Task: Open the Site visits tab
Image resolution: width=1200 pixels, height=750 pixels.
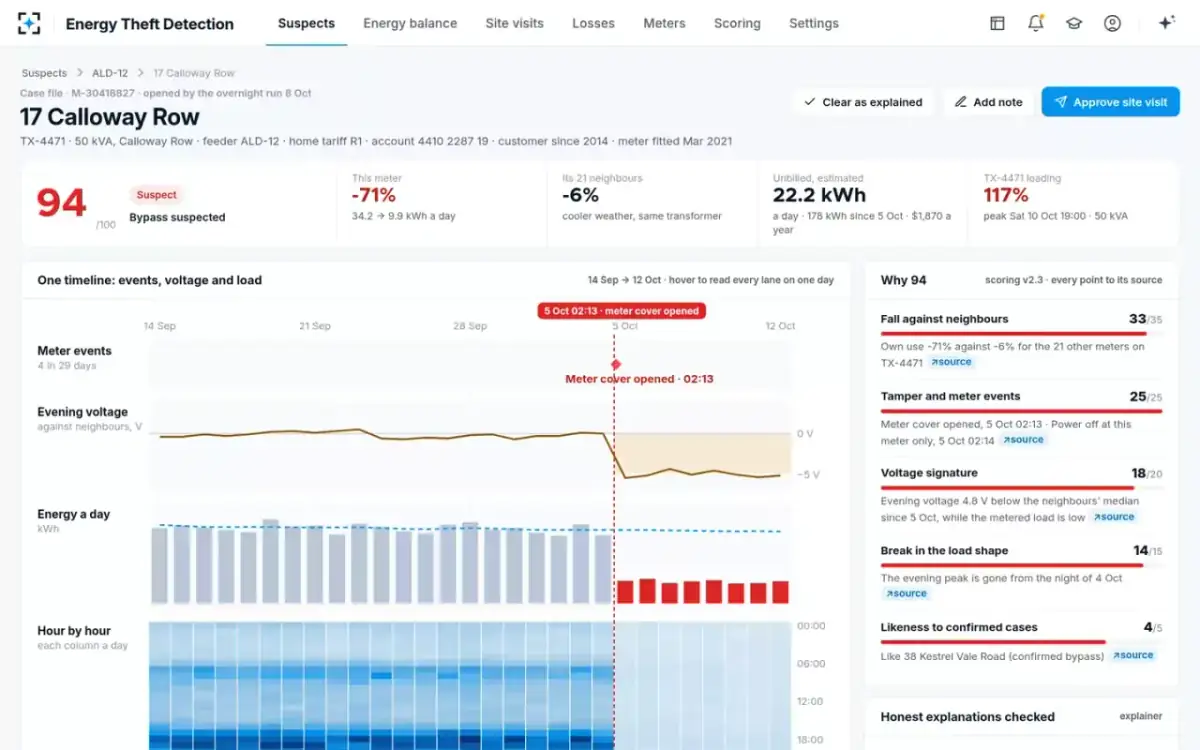Action: click(515, 23)
